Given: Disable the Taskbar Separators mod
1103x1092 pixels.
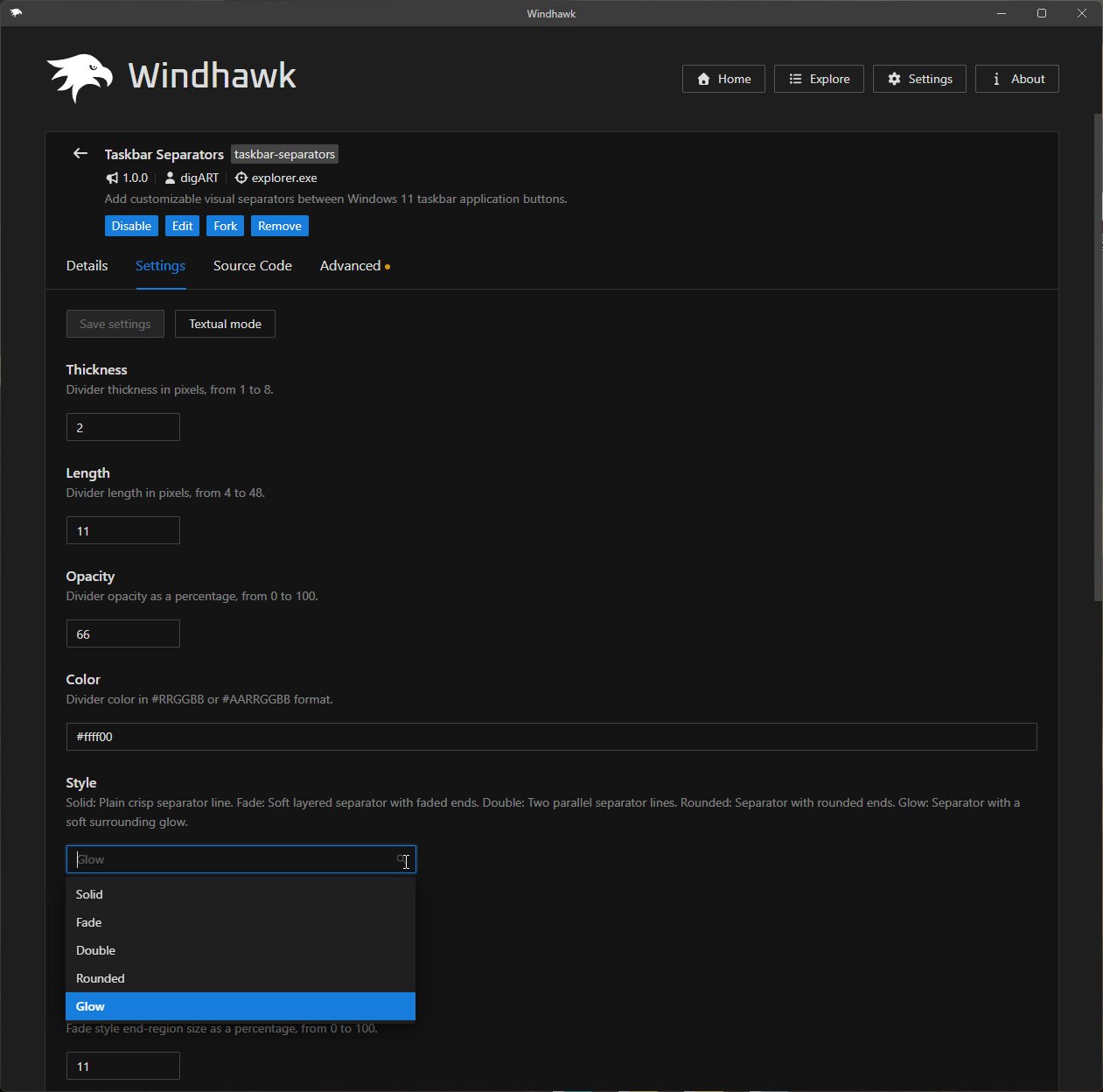Looking at the screenshot, I should tap(131, 226).
